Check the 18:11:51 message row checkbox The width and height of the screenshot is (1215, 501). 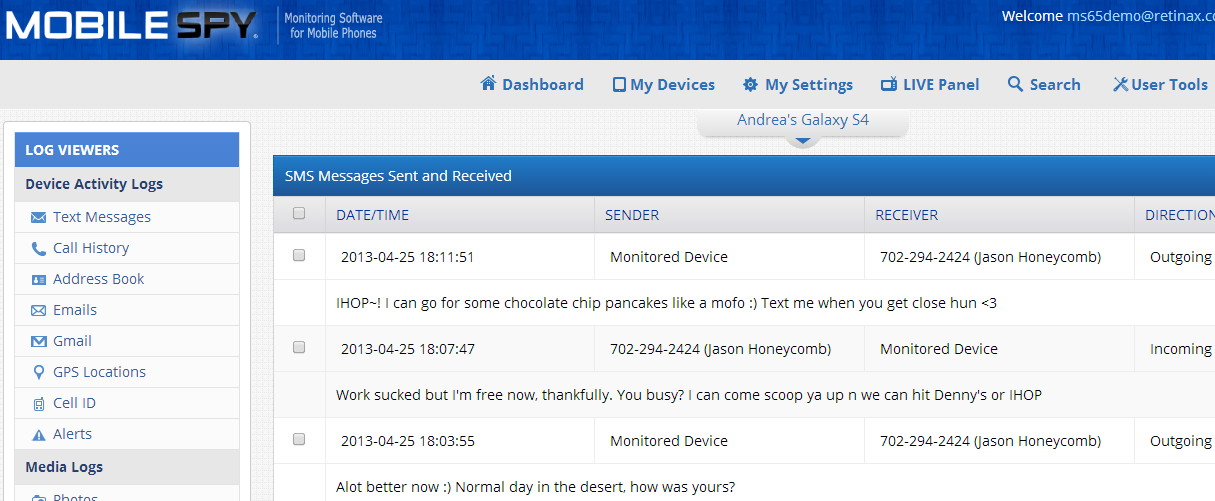(299, 255)
